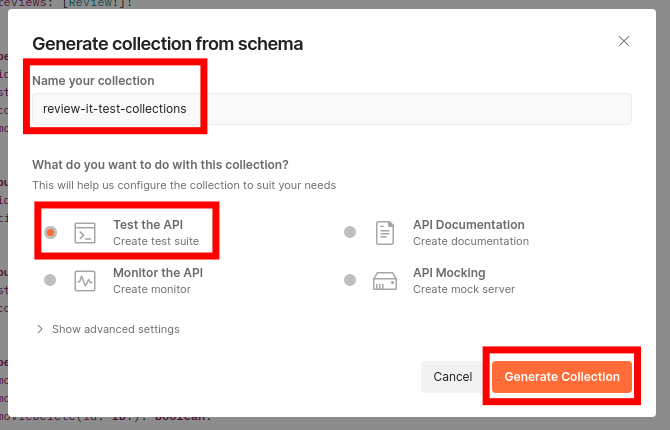The height and width of the screenshot is (430, 670).
Task: Click the Monitor the API pulse icon
Action: tap(85, 281)
